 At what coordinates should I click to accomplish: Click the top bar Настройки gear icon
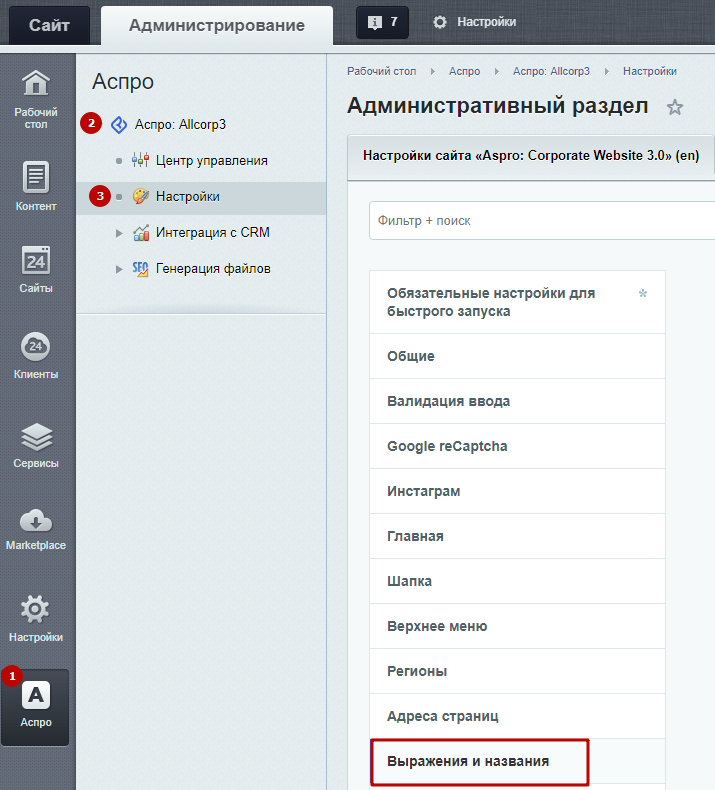[440, 22]
